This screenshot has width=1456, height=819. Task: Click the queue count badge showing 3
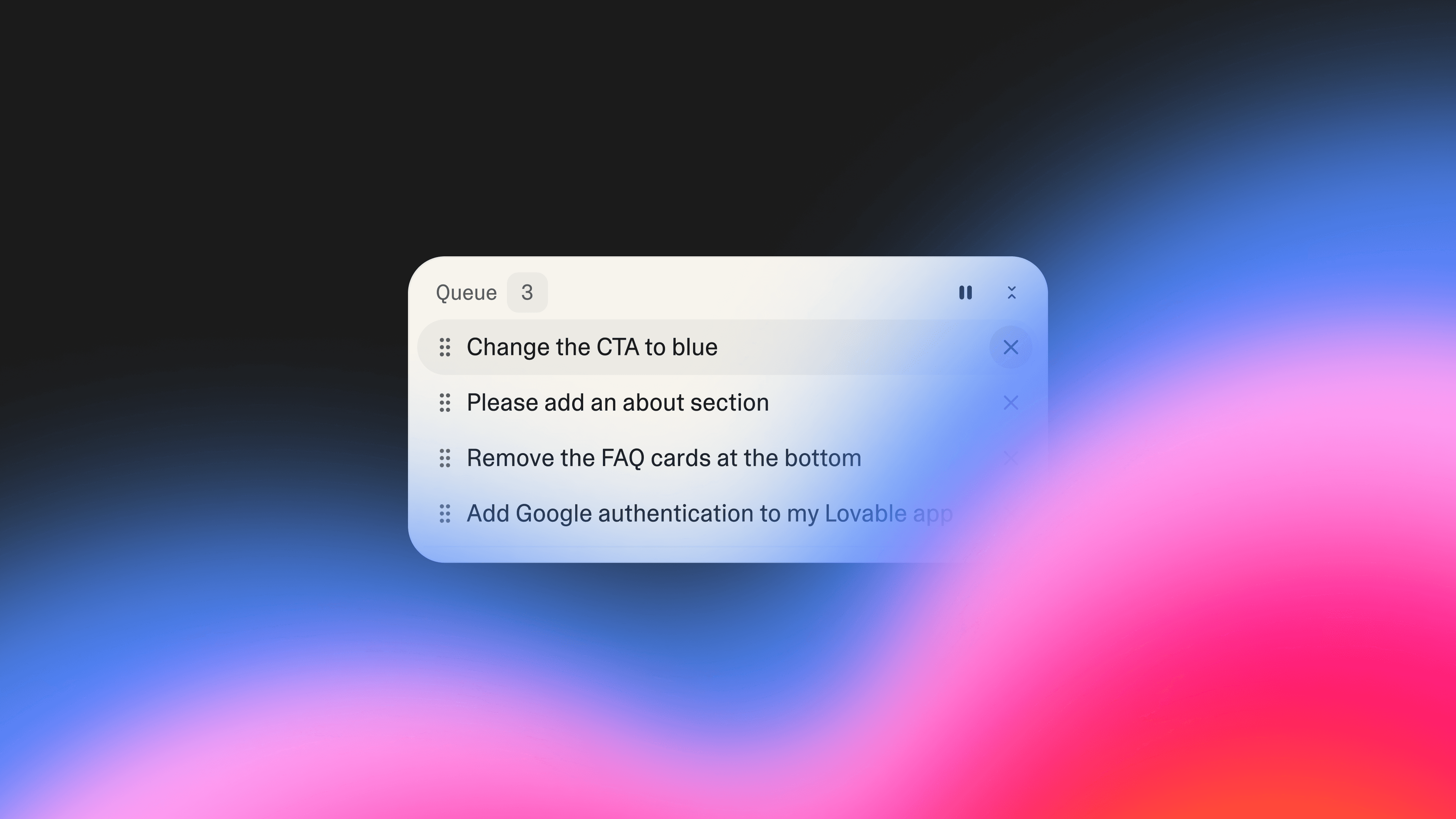click(x=527, y=292)
